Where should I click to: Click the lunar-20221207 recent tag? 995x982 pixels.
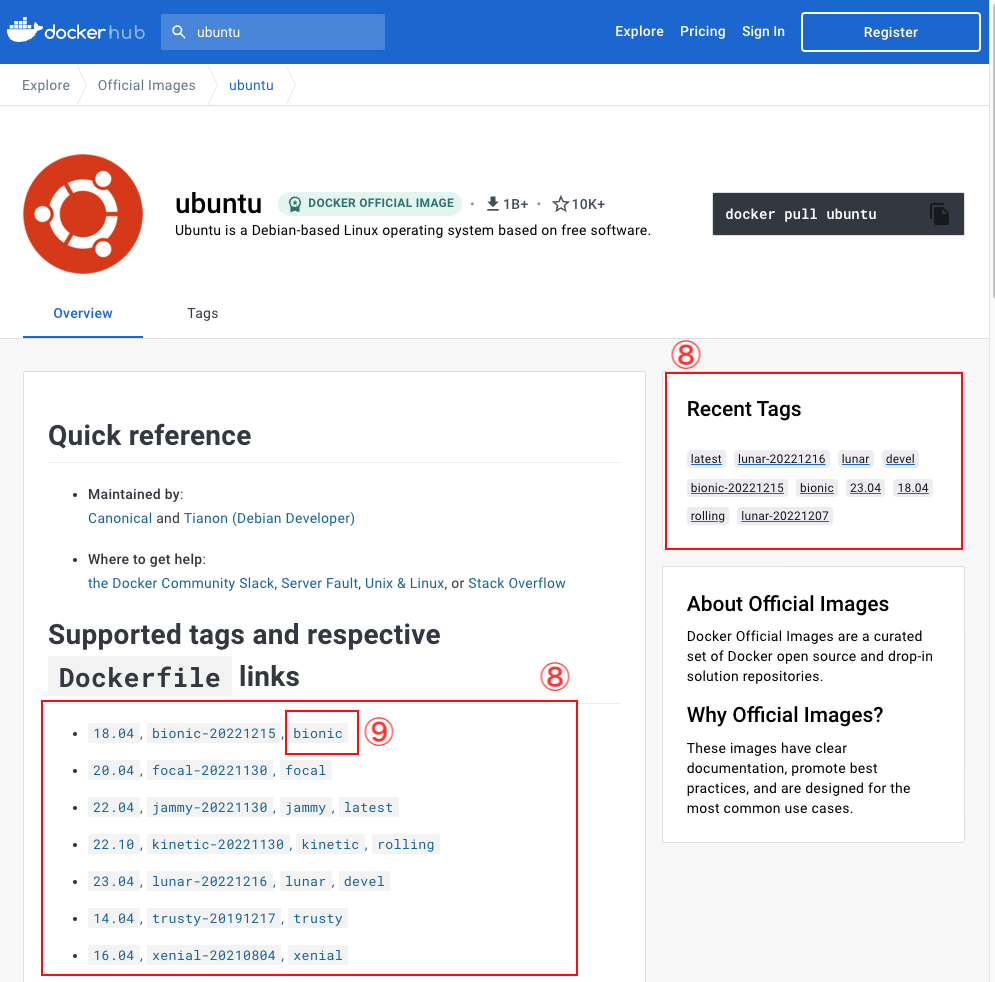click(784, 516)
